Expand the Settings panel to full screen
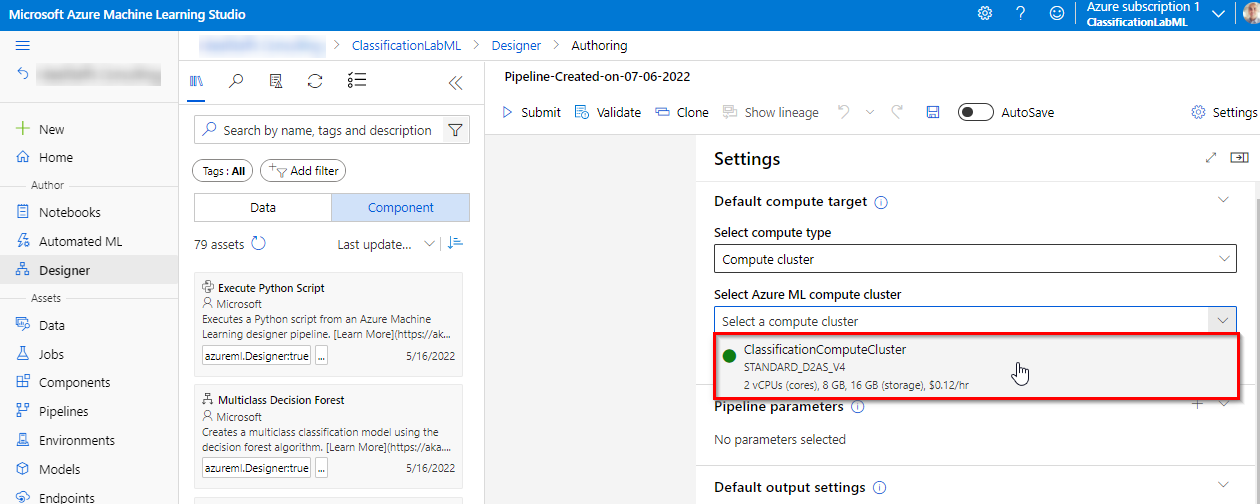 (1211, 158)
